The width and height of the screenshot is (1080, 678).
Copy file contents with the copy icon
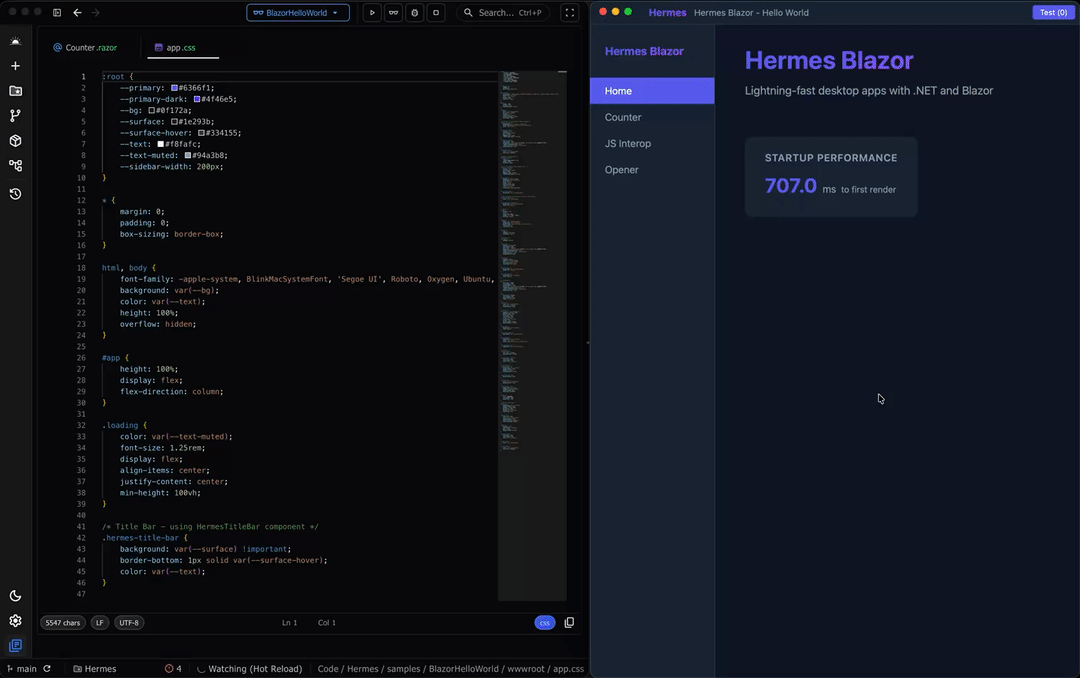click(569, 623)
